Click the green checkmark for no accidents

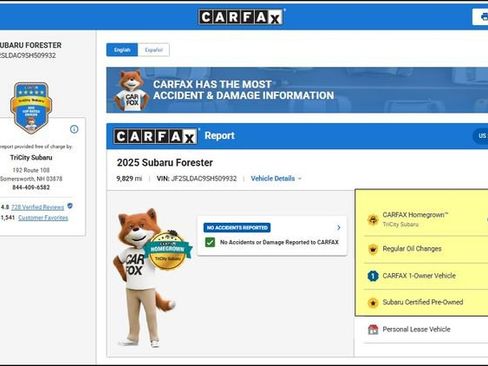[210, 242]
